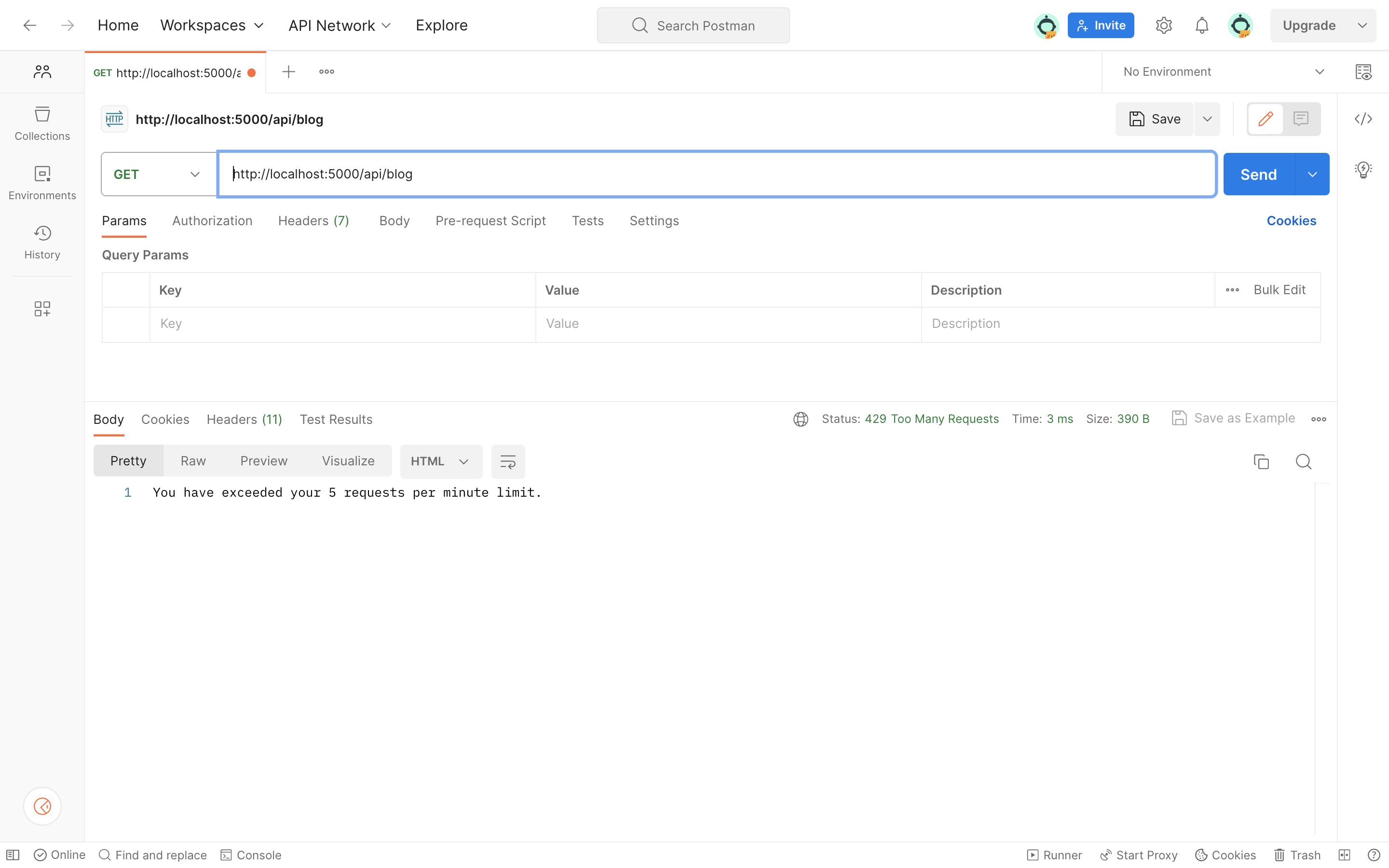Open the Collections sidebar panel

click(42, 123)
